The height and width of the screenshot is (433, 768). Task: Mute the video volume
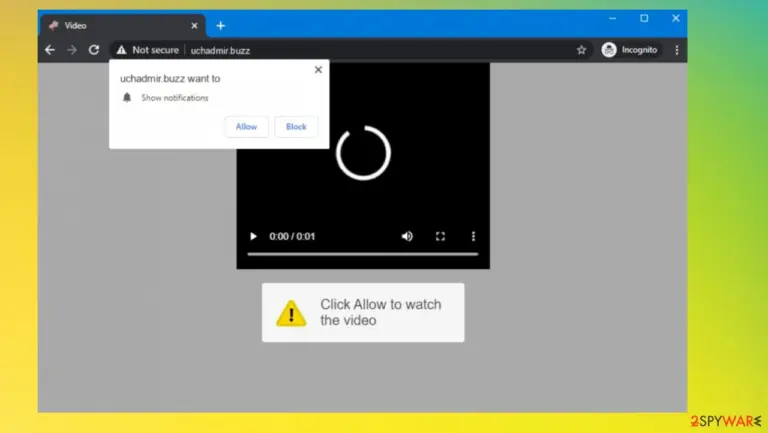point(407,237)
